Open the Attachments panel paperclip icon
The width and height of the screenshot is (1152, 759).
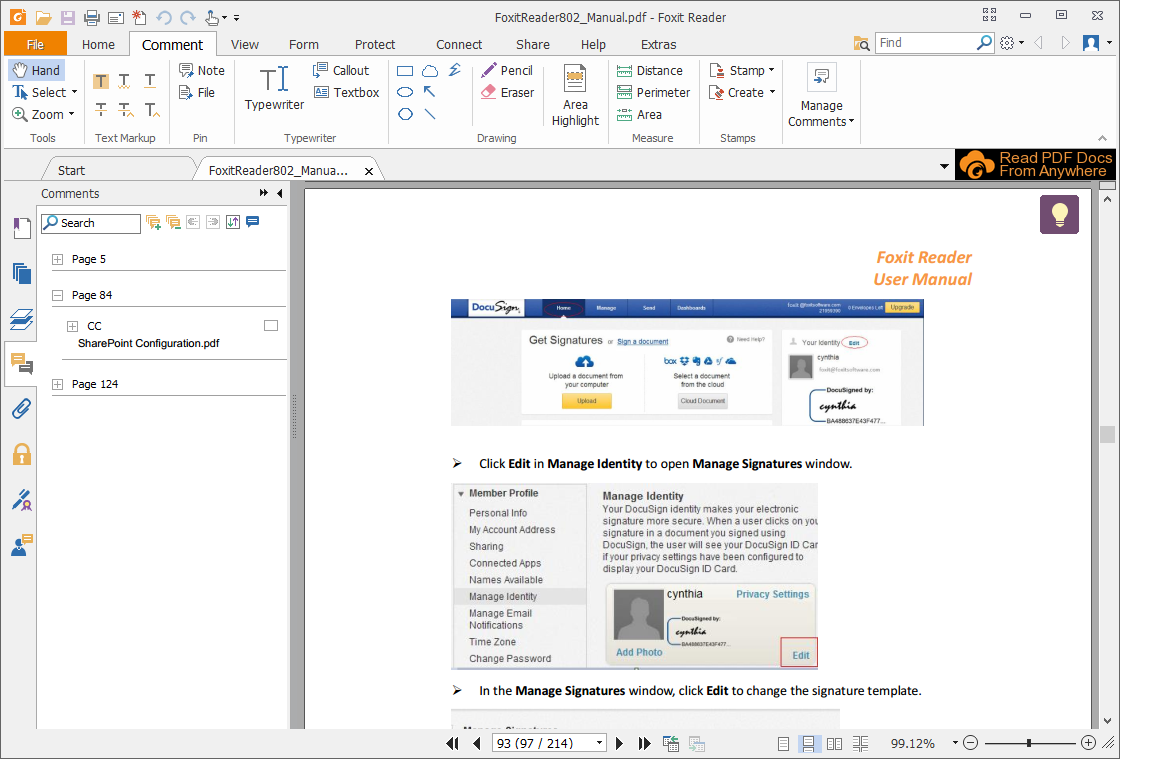pos(21,408)
